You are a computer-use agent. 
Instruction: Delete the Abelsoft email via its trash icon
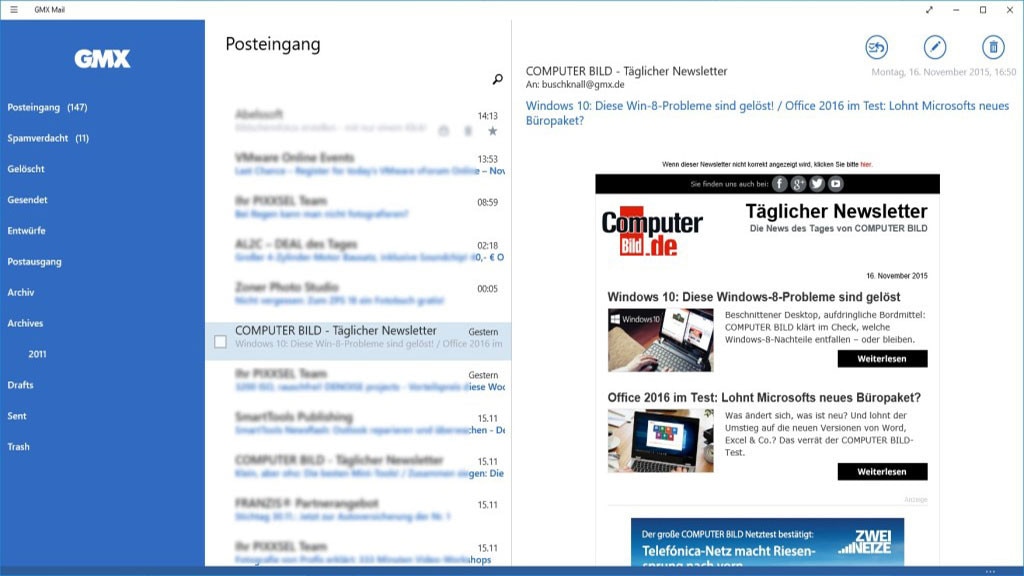point(467,129)
